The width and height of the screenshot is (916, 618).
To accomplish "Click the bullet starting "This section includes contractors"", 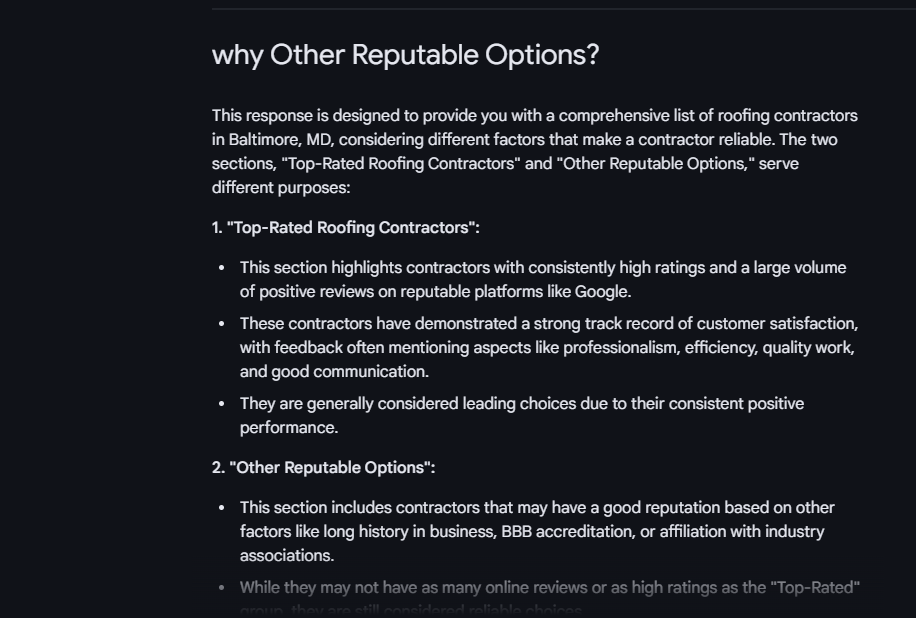I will tap(537, 531).
